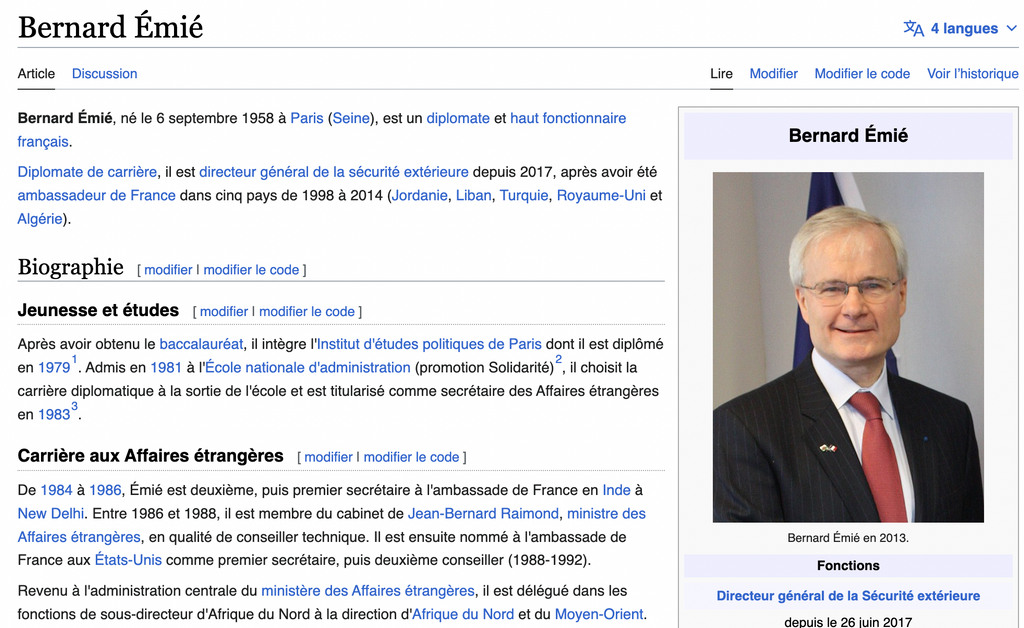Open Bernard Émié portrait photo
Image resolution: width=1024 pixels, height=628 pixels.
point(848,347)
